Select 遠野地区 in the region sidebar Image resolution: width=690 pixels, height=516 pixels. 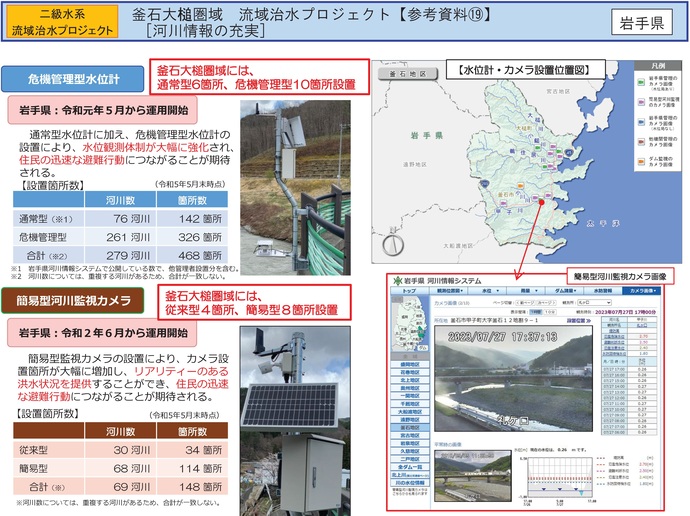[x=409, y=420]
